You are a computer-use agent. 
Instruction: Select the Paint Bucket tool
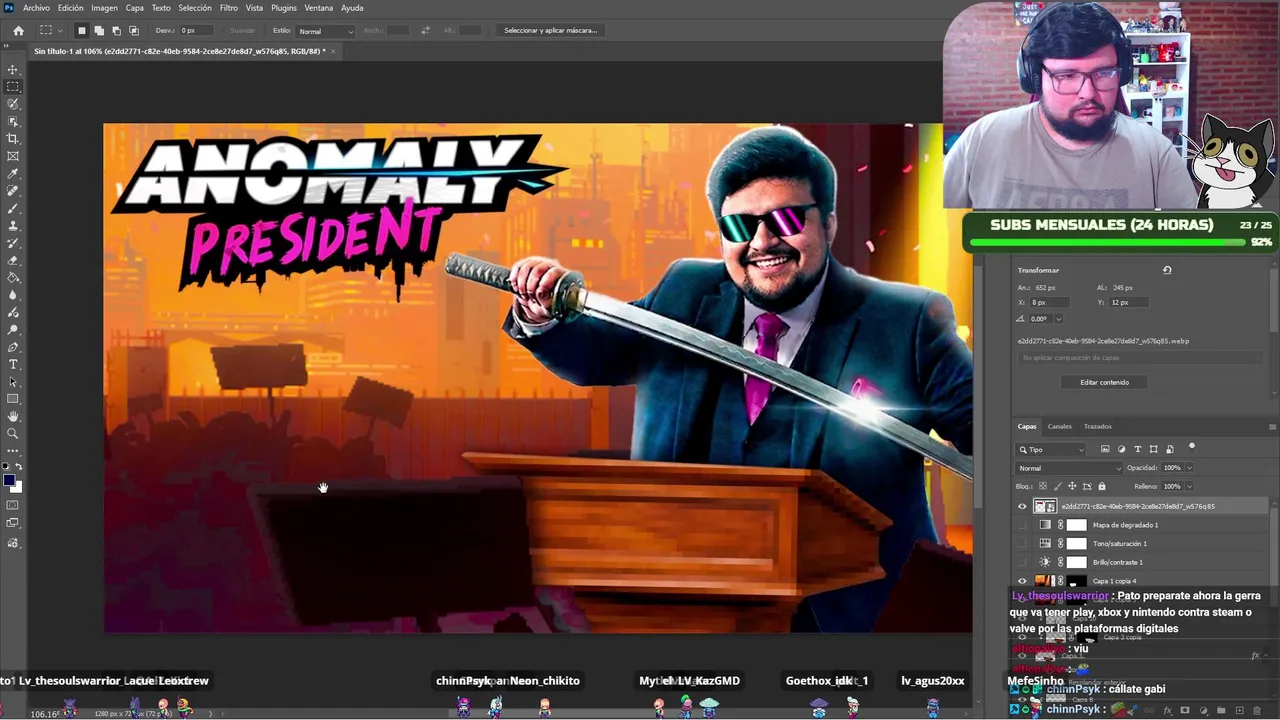(13, 278)
